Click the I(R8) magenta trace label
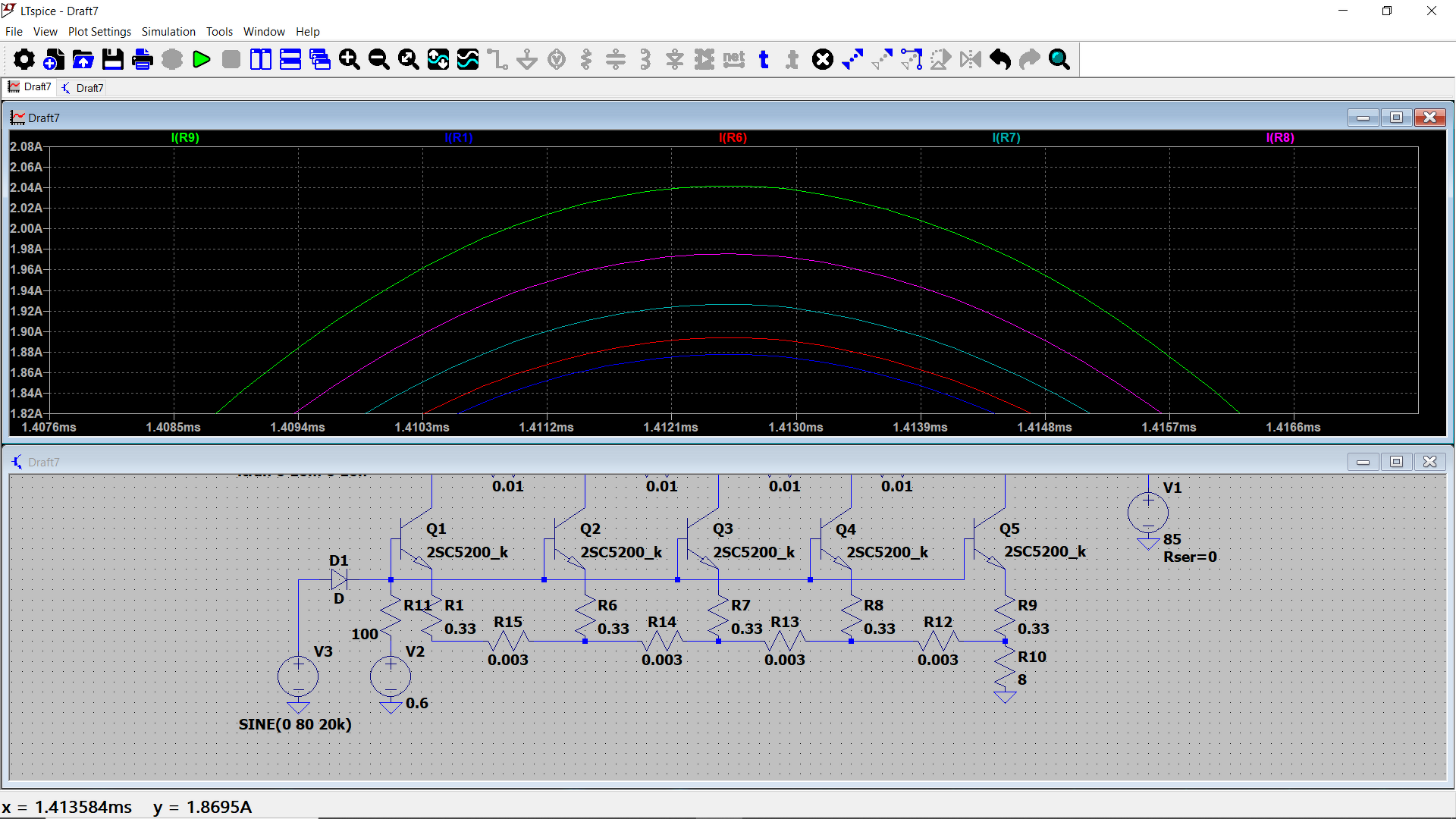Screen dimensions: 1456x819 (1280, 137)
